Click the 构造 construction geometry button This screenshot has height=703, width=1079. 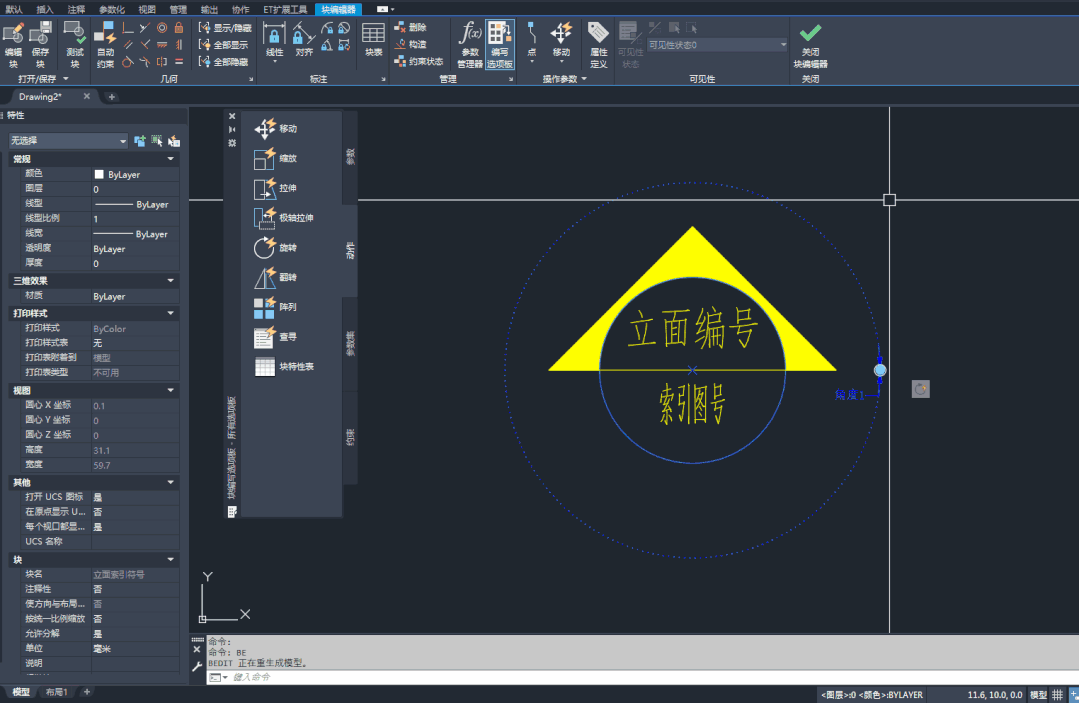click(x=411, y=44)
